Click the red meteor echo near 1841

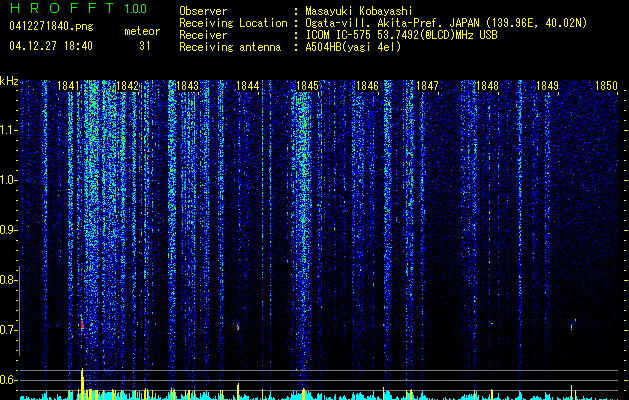82,324
